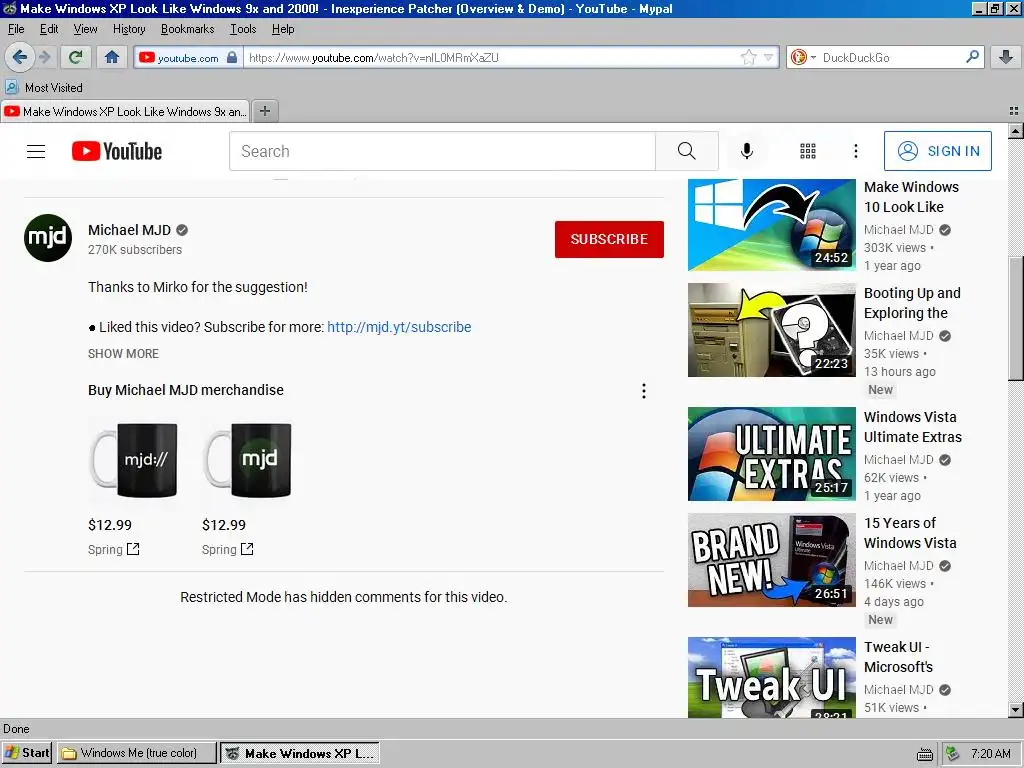
Task: Click the vertical scrollbar thumb
Action: tap(1016, 317)
